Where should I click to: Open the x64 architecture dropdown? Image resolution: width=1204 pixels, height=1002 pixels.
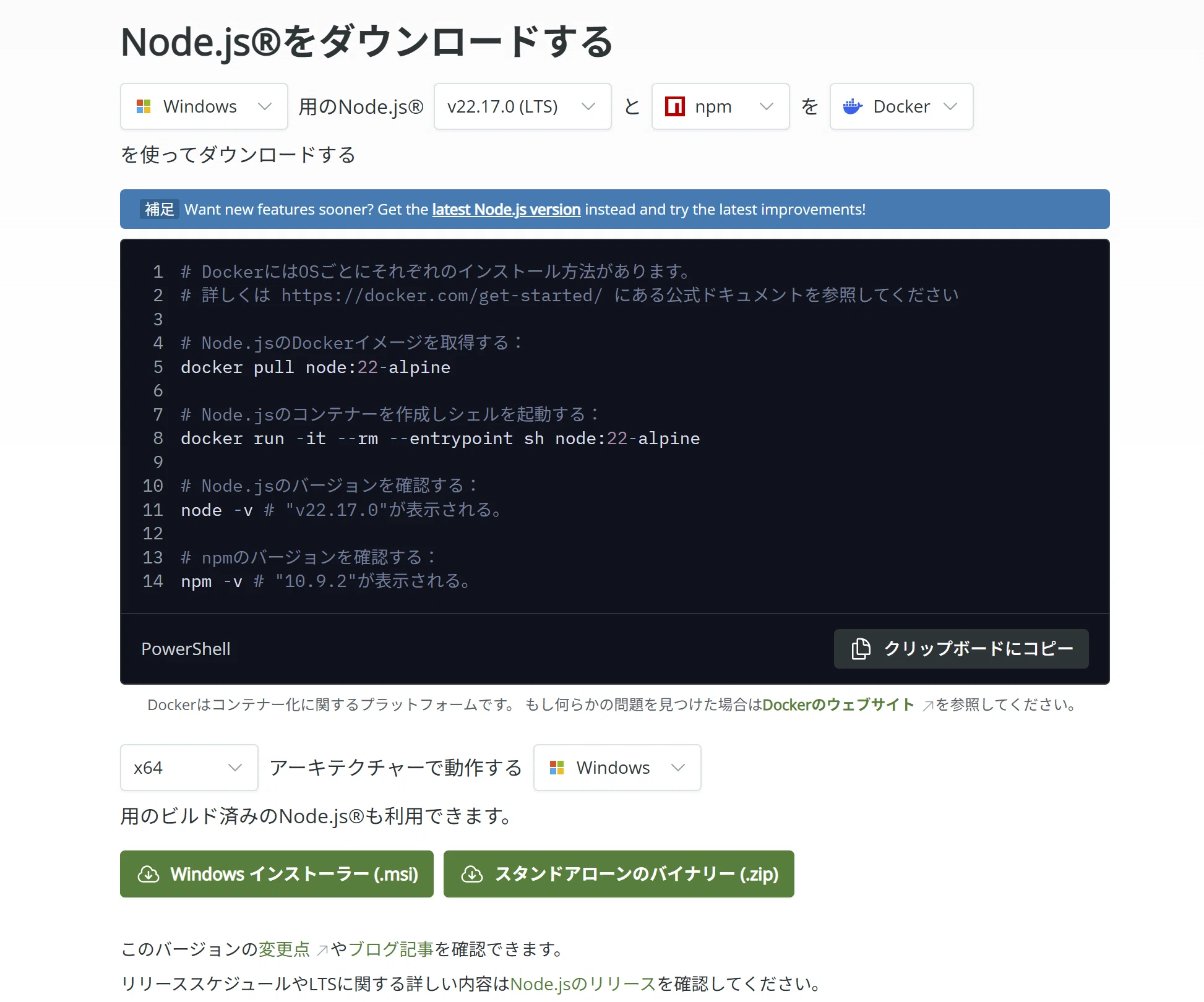[x=189, y=768]
